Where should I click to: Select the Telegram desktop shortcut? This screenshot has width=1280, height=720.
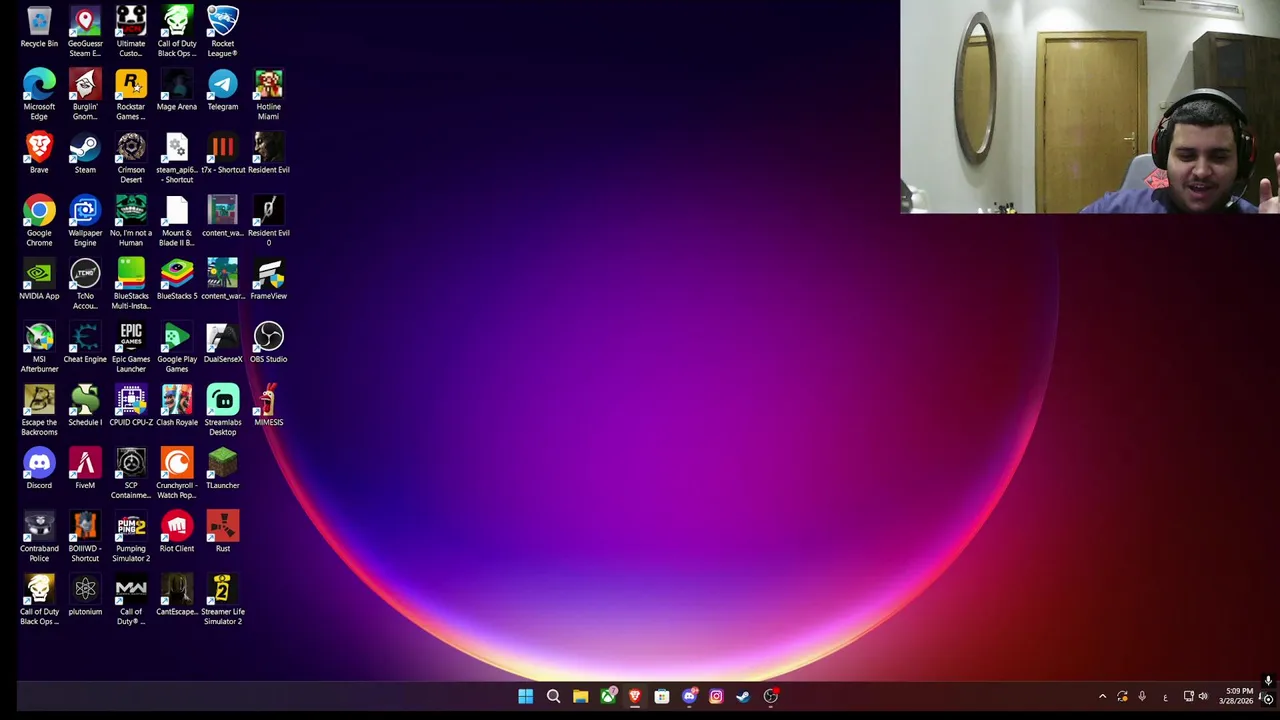tap(223, 90)
